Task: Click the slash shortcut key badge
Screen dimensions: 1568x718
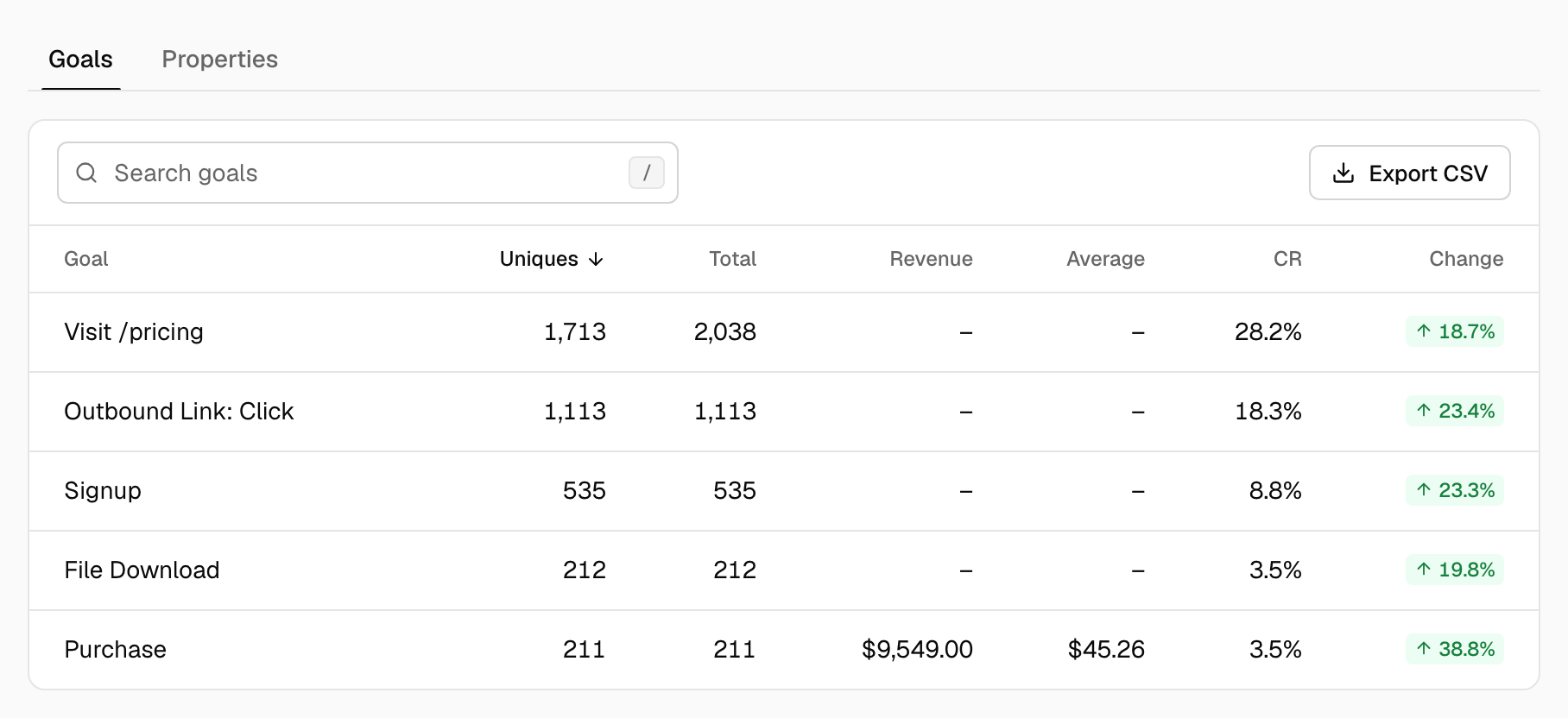Action: click(647, 173)
